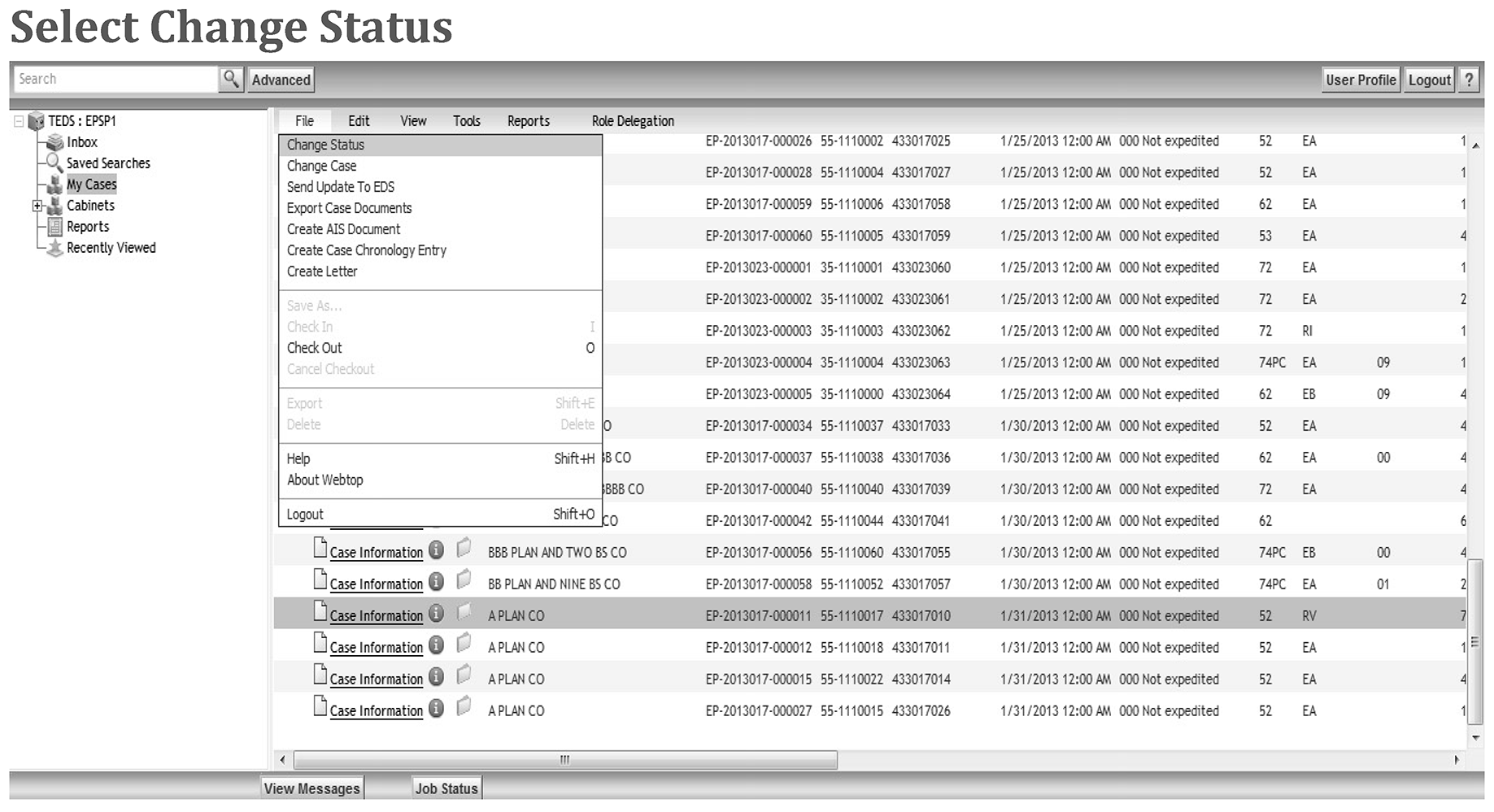Click the horizontal scrollbar thumb
The height and width of the screenshot is (812, 1494).
click(564, 760)
